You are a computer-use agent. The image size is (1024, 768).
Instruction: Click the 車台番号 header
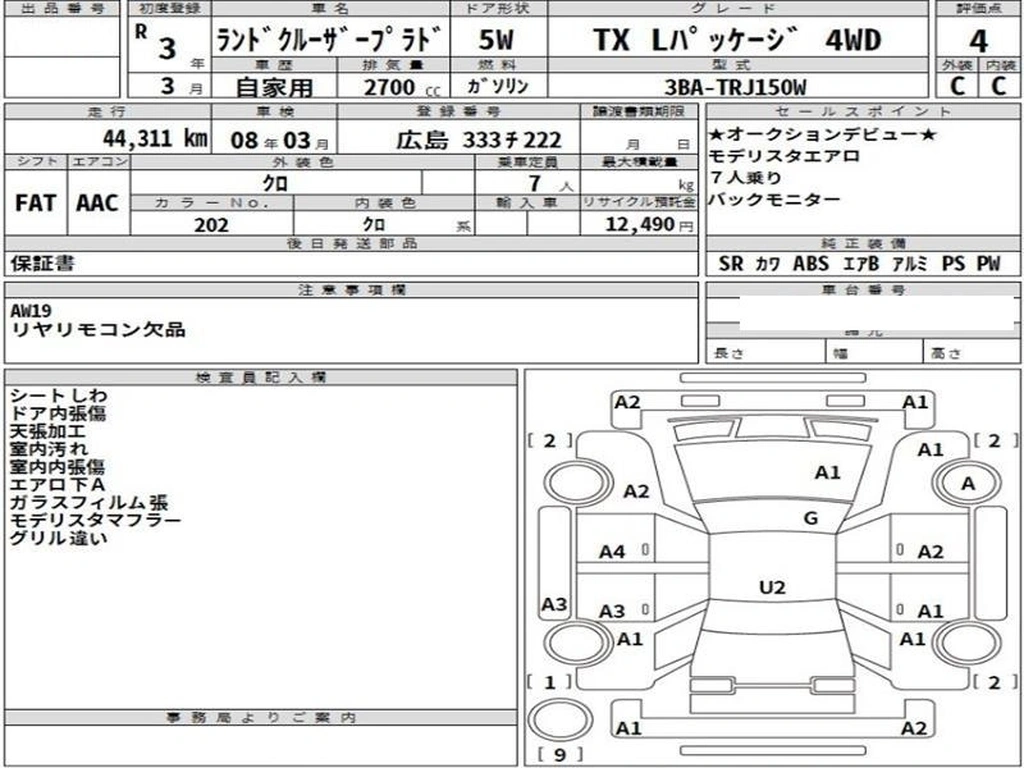point(864,290)
